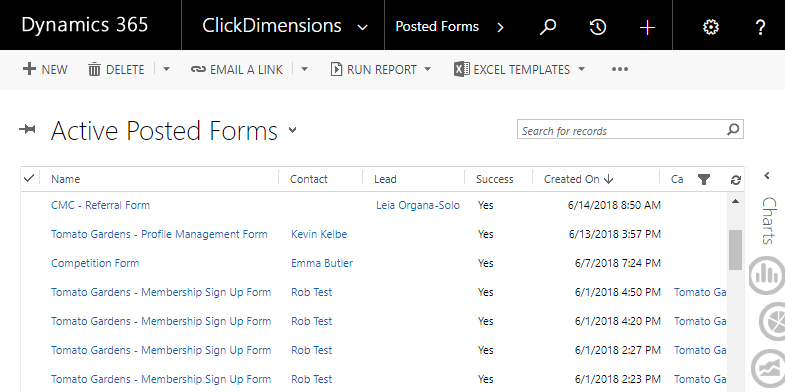This screenshot has width=785, height=392.
Task: Sort by the Contact column header
Action: point(309,179)
